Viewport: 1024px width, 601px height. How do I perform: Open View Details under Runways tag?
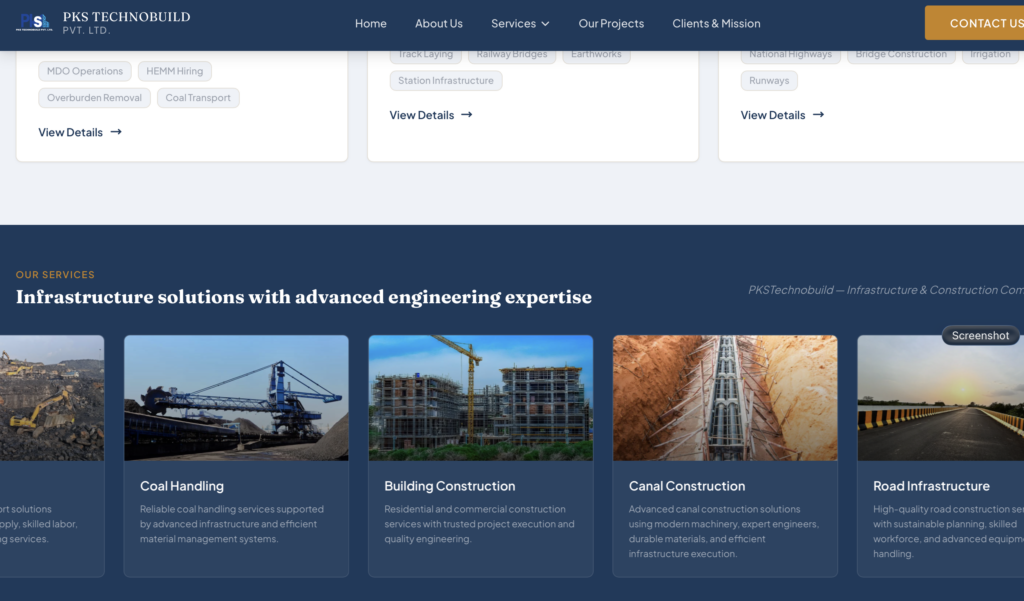tap(782, 115)
